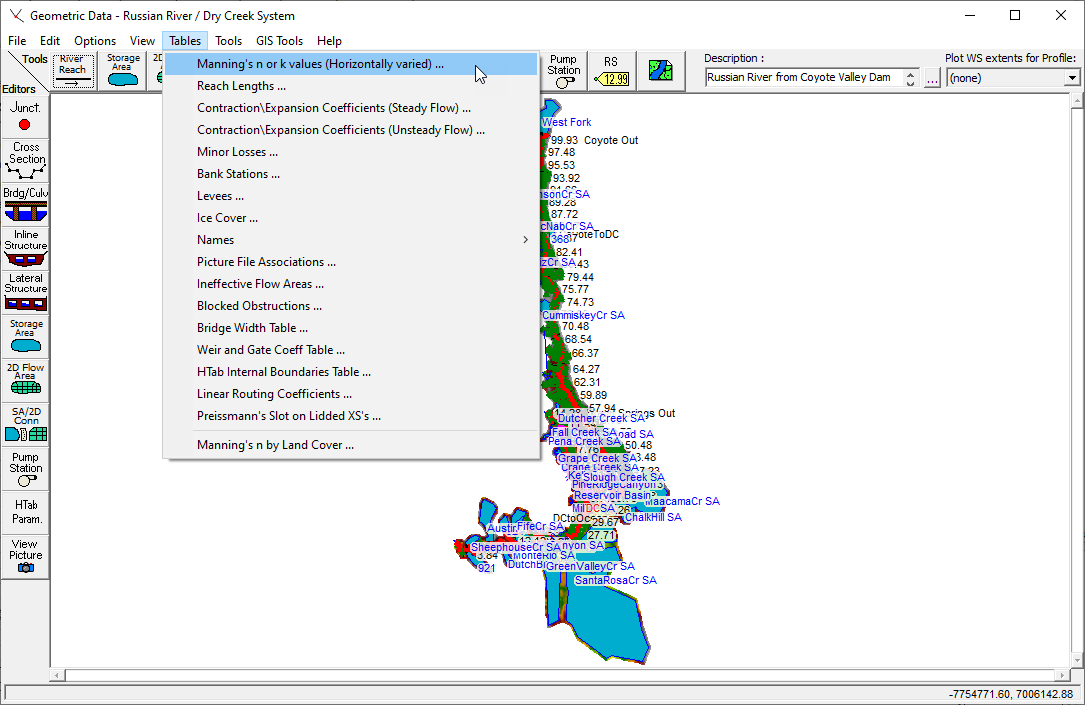Increment the description spinner up arrow
The width and height of the screenshot is (1085, 705).
pyautogui.click(x=911, y=73)
